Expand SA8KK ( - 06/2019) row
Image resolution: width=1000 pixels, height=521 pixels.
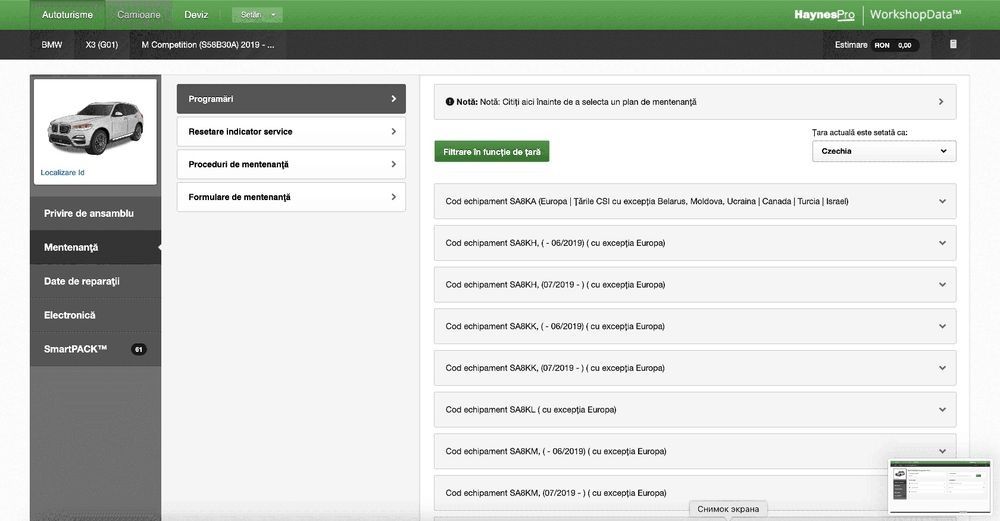coord(695,327)
